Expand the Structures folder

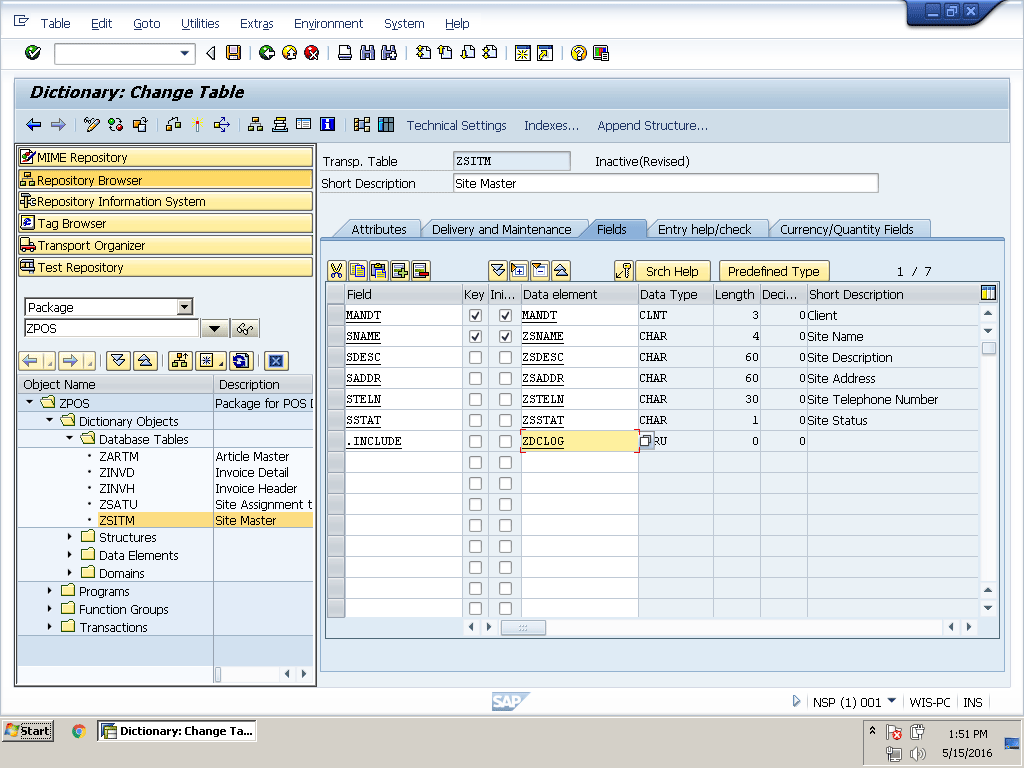pos(70,537)
